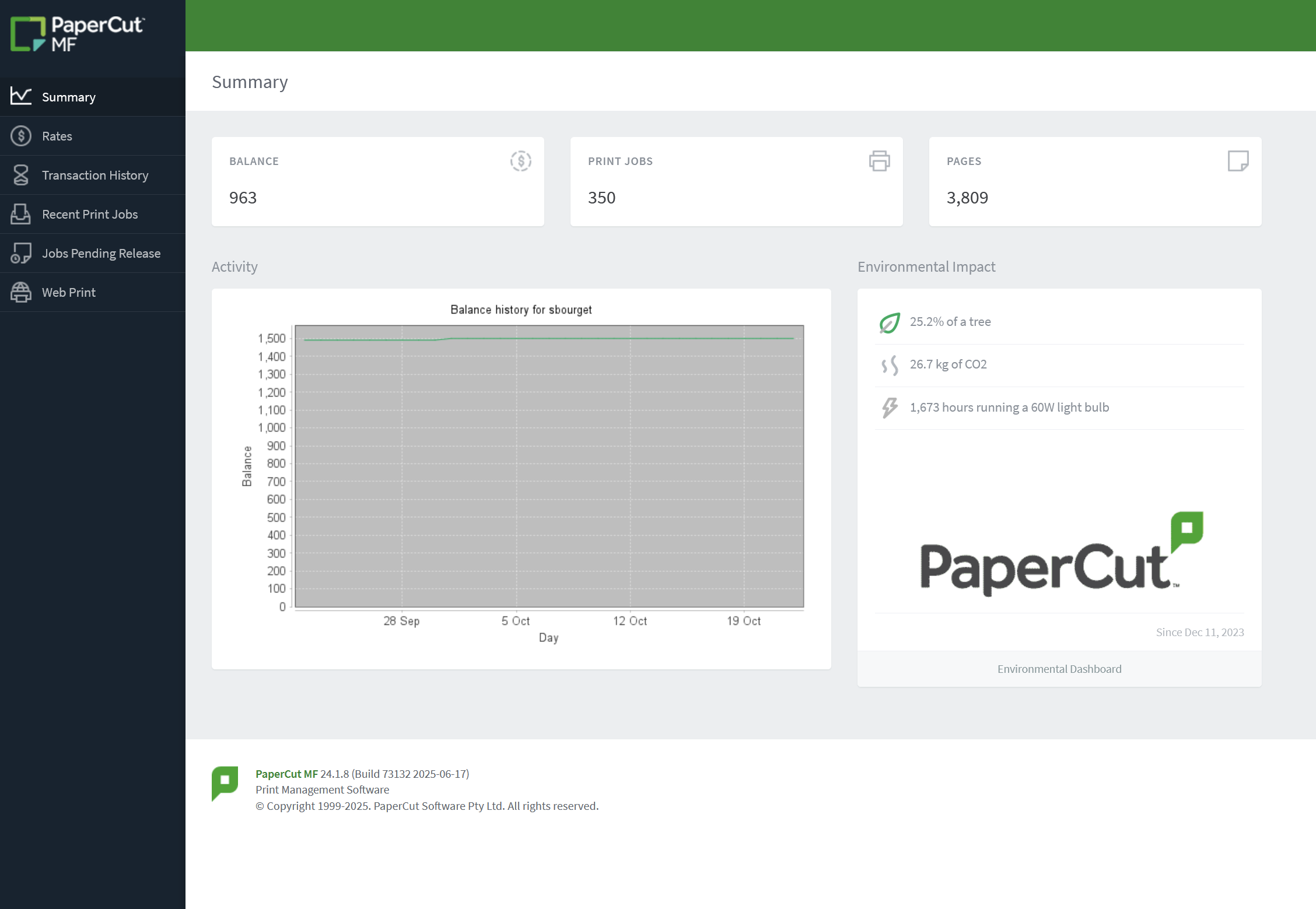The width and height of the screenshot is (1316, 909).
Task: Click the Recent Print Jobs tray icon
Action: (x=21, y=214)
